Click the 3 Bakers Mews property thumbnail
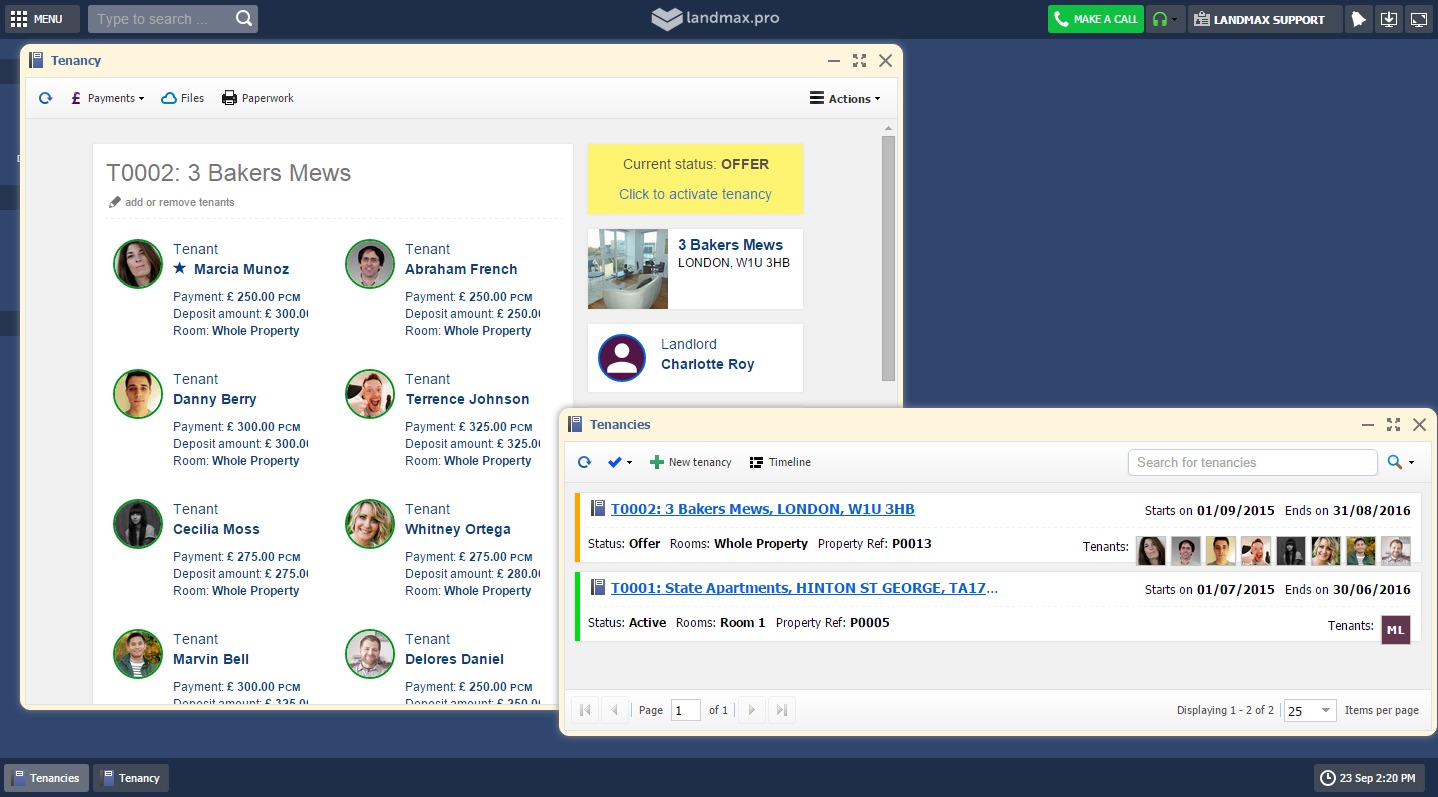The image size is (1438, 797). (x=627, y=269)
